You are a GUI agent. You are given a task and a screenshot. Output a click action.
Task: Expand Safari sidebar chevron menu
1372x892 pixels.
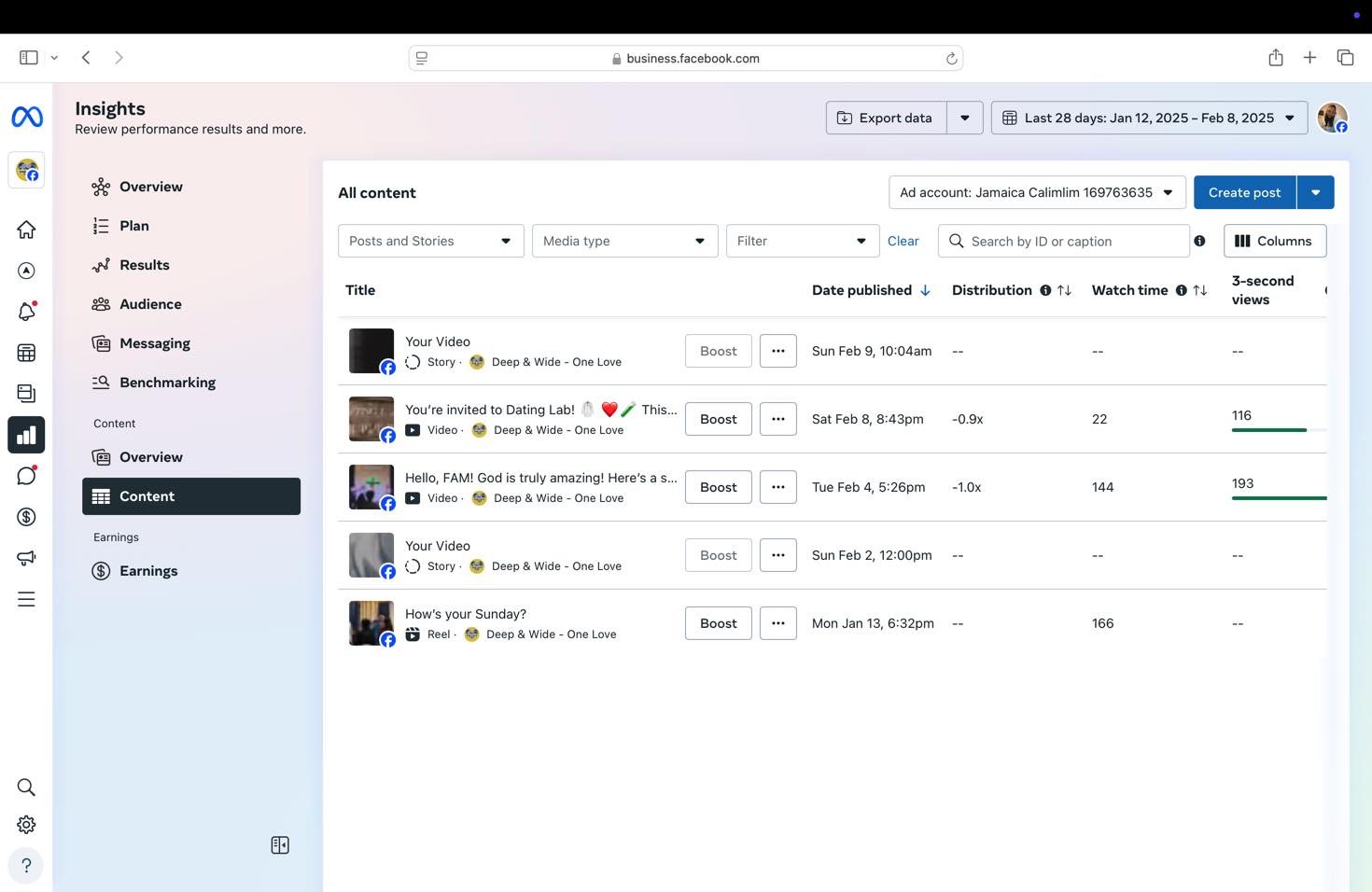pyautogui.click(x=54, y=58)
